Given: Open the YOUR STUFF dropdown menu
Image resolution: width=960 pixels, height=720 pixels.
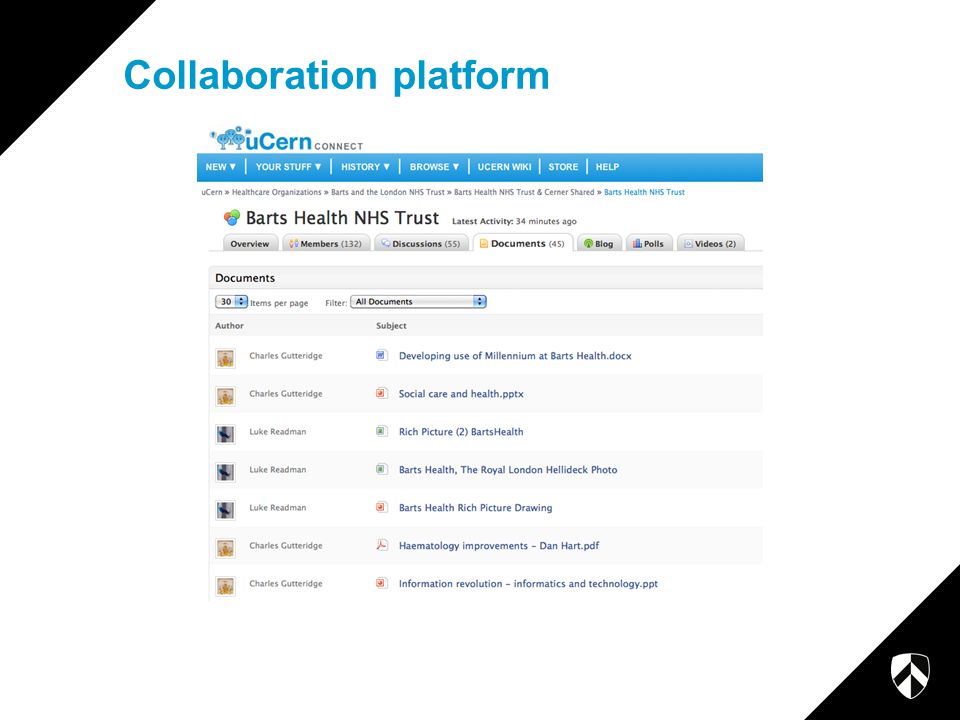Looking at the screenshot, I should pos(288,167).
